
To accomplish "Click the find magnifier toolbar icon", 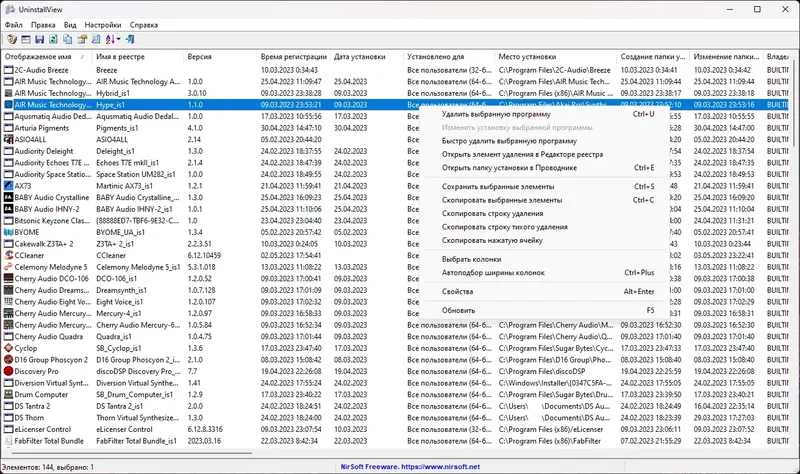I will pos(95,39).
